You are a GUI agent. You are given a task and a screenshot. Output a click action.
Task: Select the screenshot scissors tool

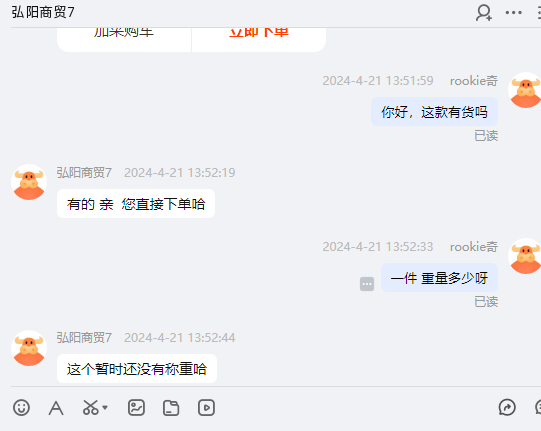91,408
